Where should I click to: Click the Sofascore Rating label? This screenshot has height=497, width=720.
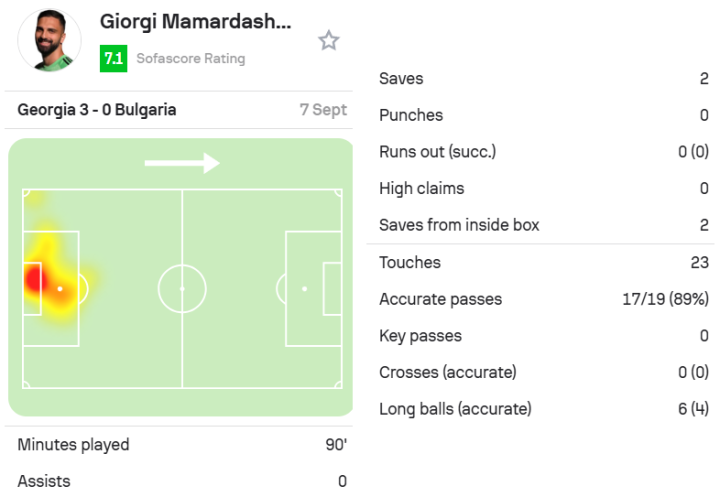(190, 58)
